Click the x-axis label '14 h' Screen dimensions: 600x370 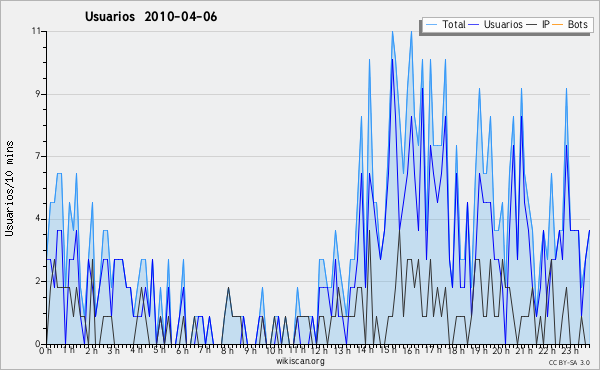[x=365, y=350]
